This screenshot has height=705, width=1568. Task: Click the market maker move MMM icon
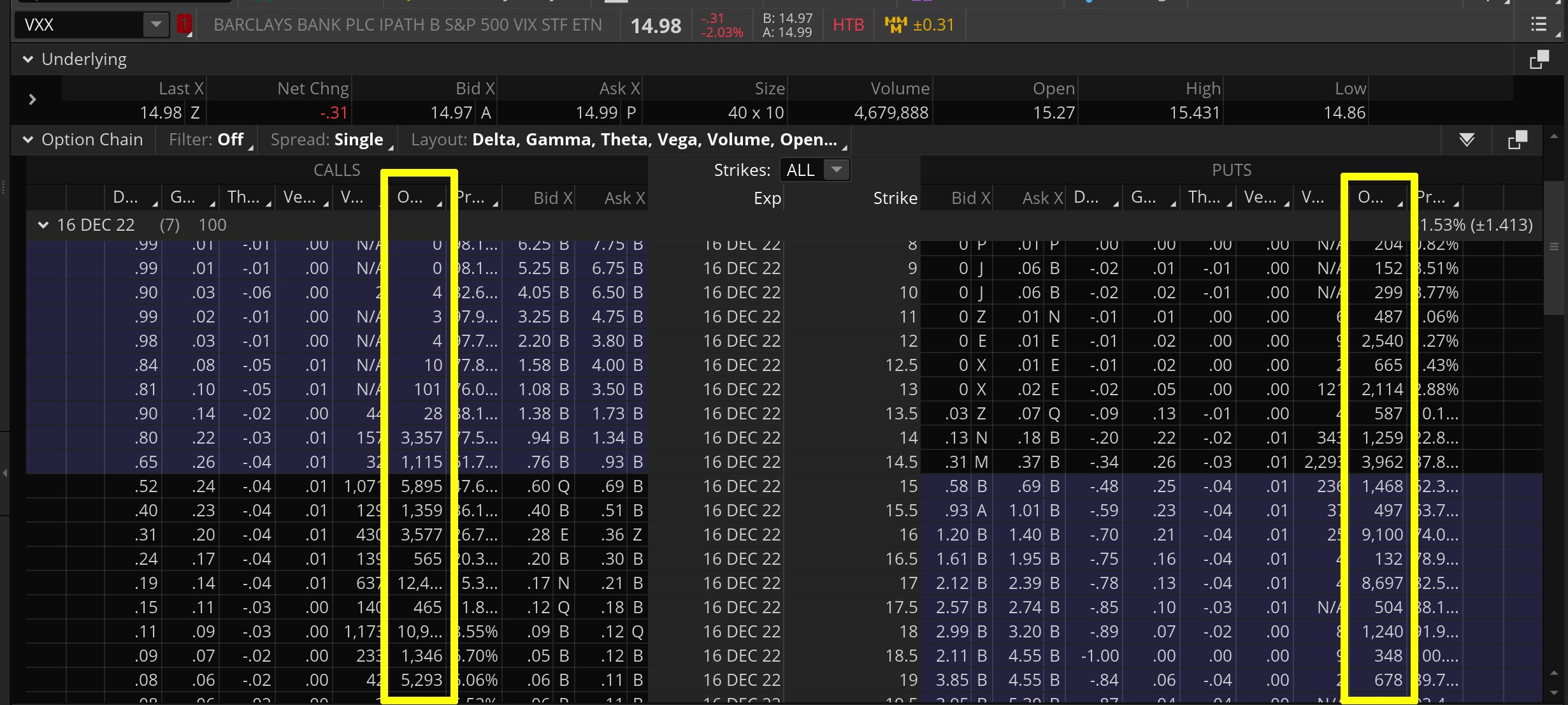pyautogui.click(x=895, y=25)
